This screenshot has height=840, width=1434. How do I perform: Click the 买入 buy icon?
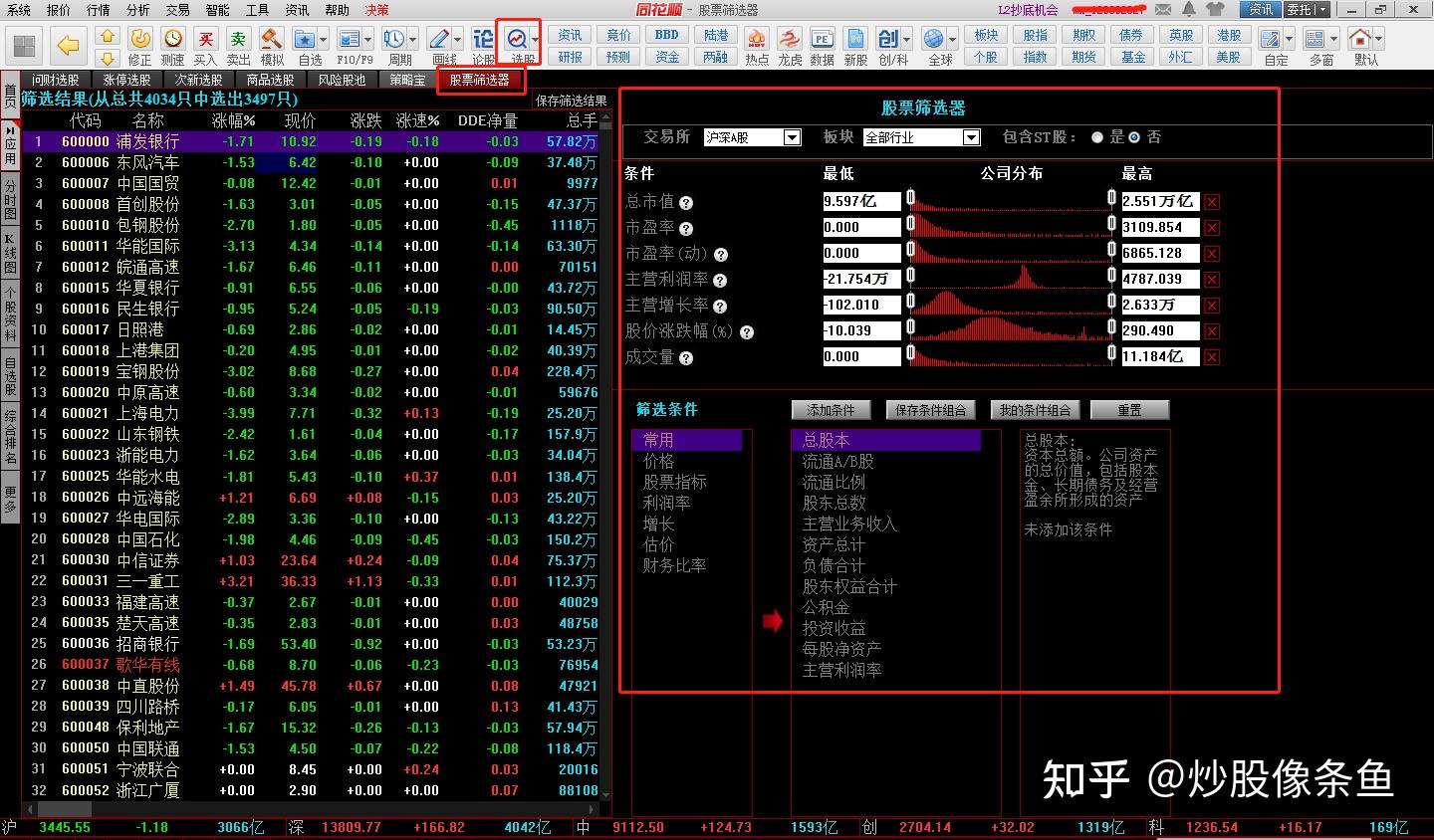206,39
